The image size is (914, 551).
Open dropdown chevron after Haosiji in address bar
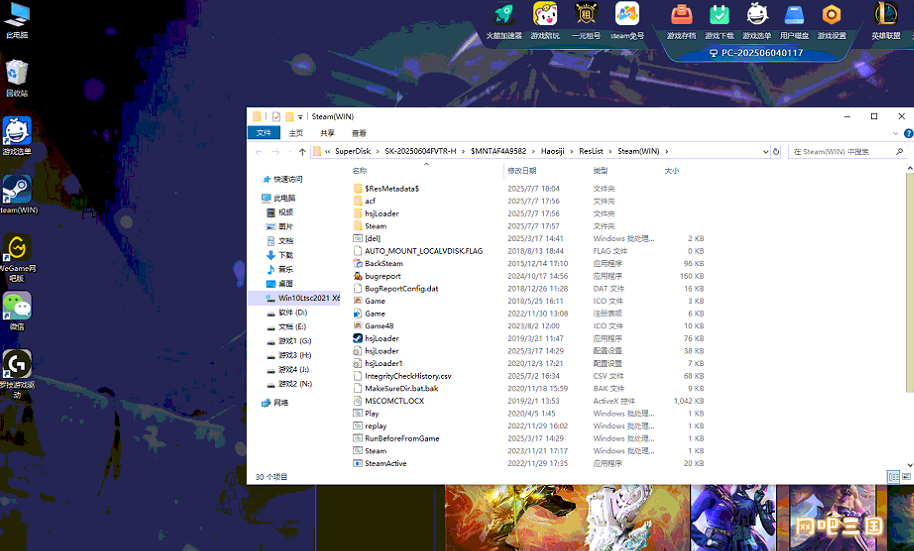pyautogui.click(x=572, y=152)
